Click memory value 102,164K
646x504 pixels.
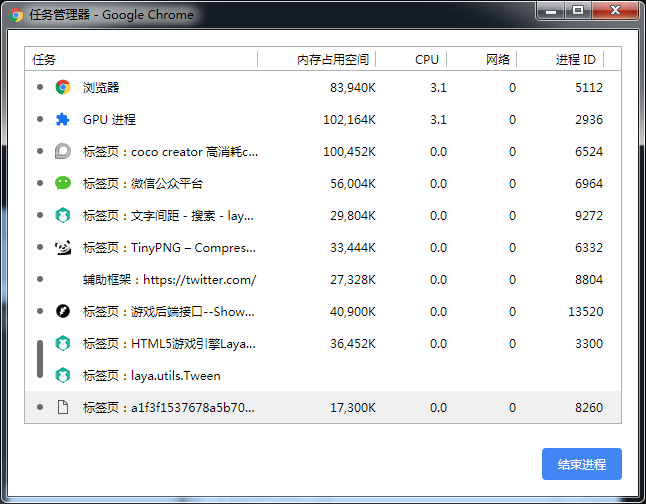click(x=349, y=120)
